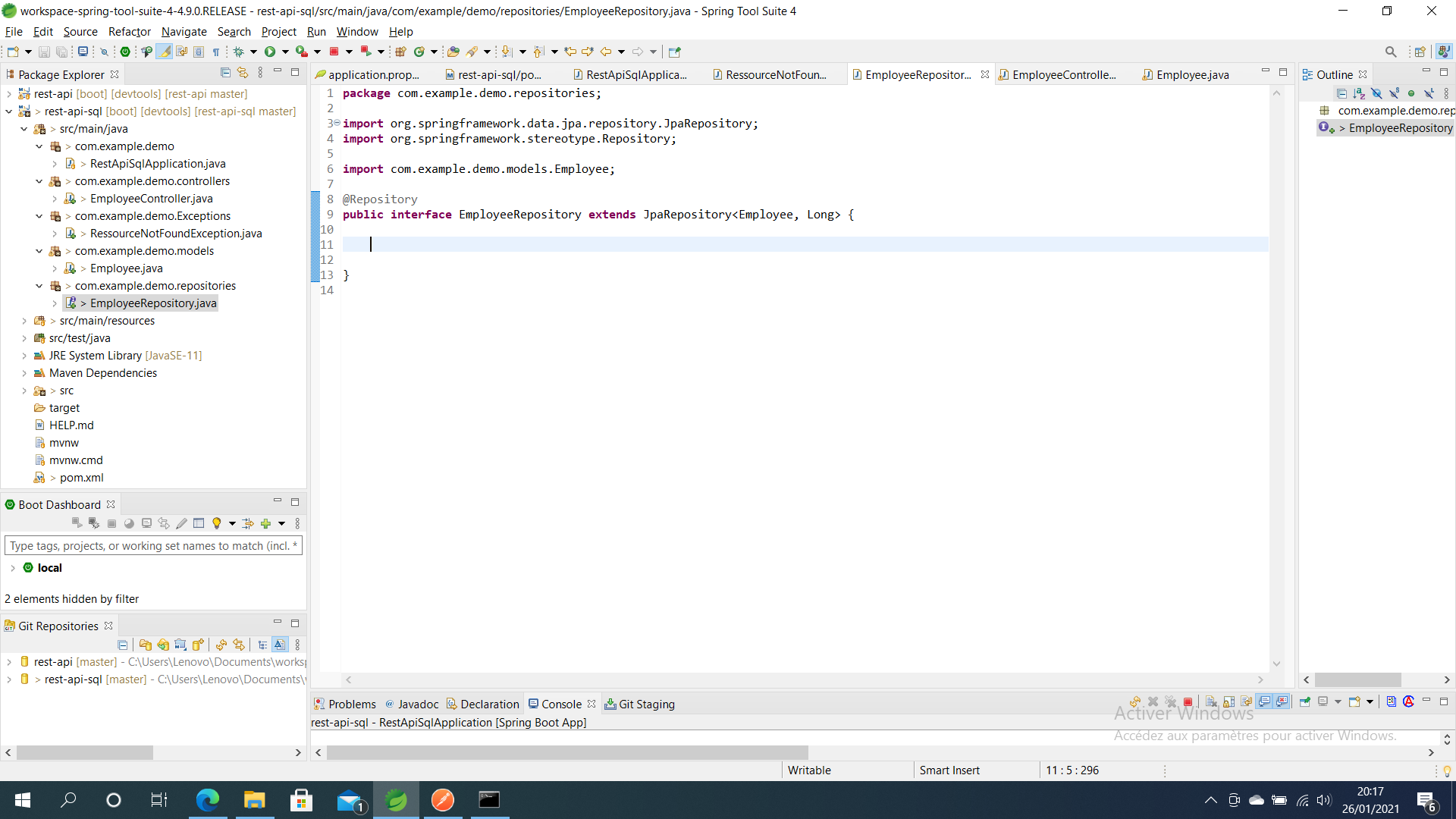The image size is (1456, 819).
Task: Select Employee.java in Package Explorer
Action: pyautogui.click(x=126, y=268)
